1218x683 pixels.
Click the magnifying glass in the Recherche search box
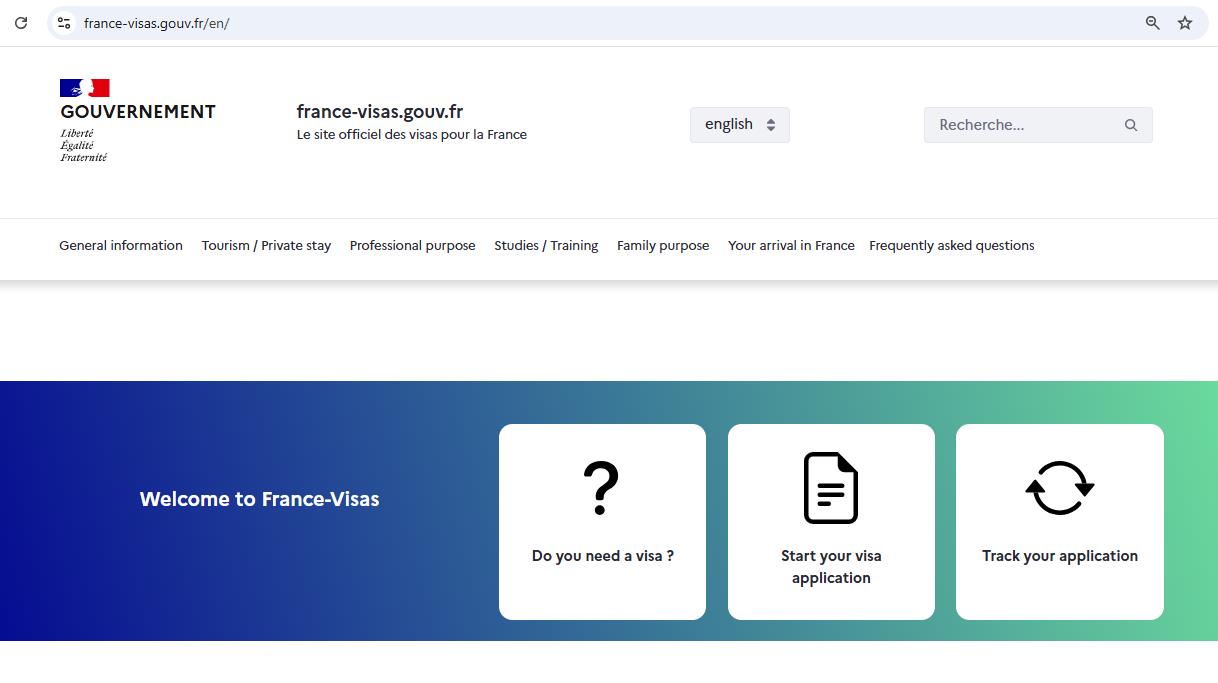click(x=1130, y=124)
